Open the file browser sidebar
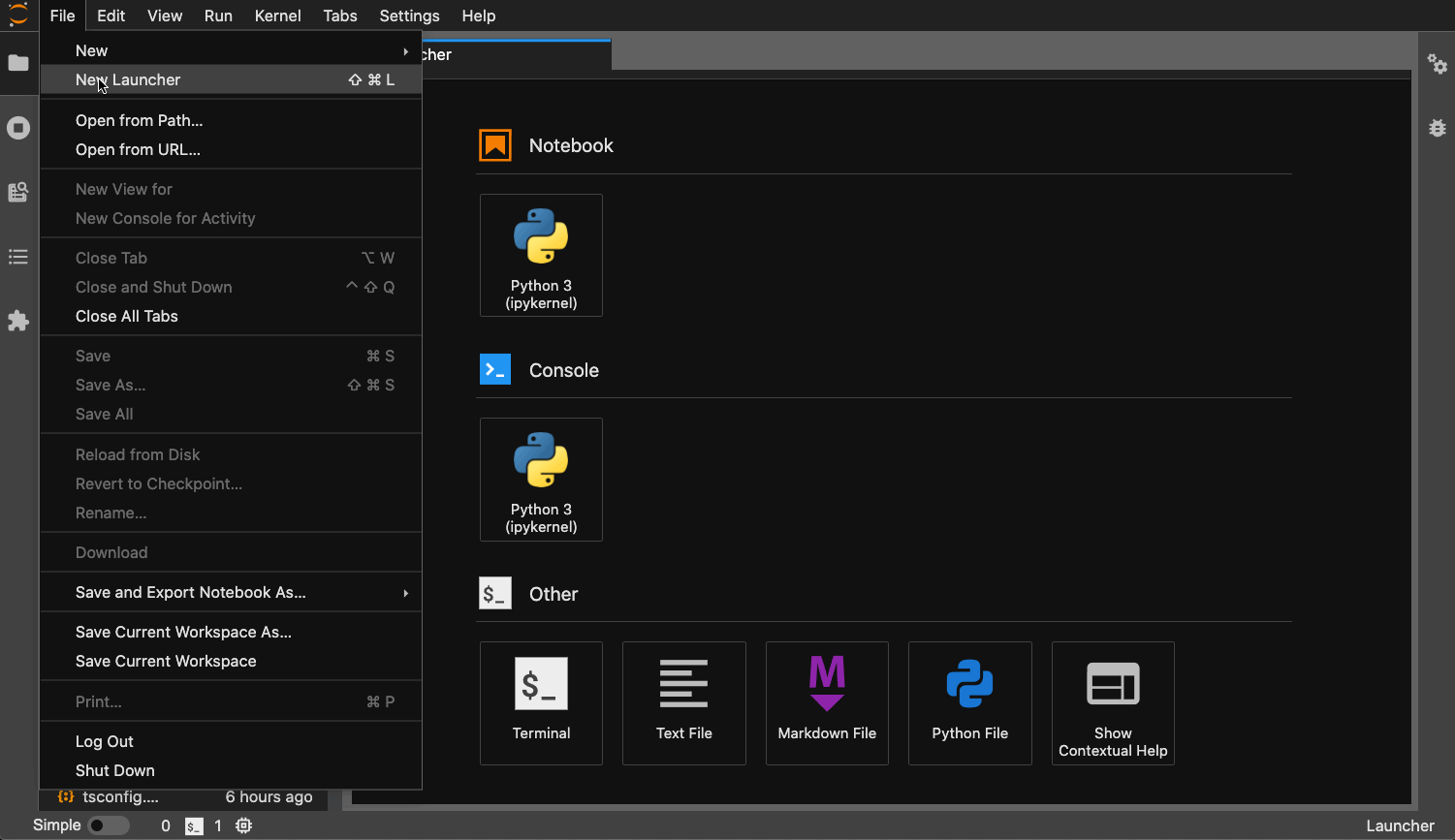The height and width of the screenshot is (840, 1455). click(17, 64)
